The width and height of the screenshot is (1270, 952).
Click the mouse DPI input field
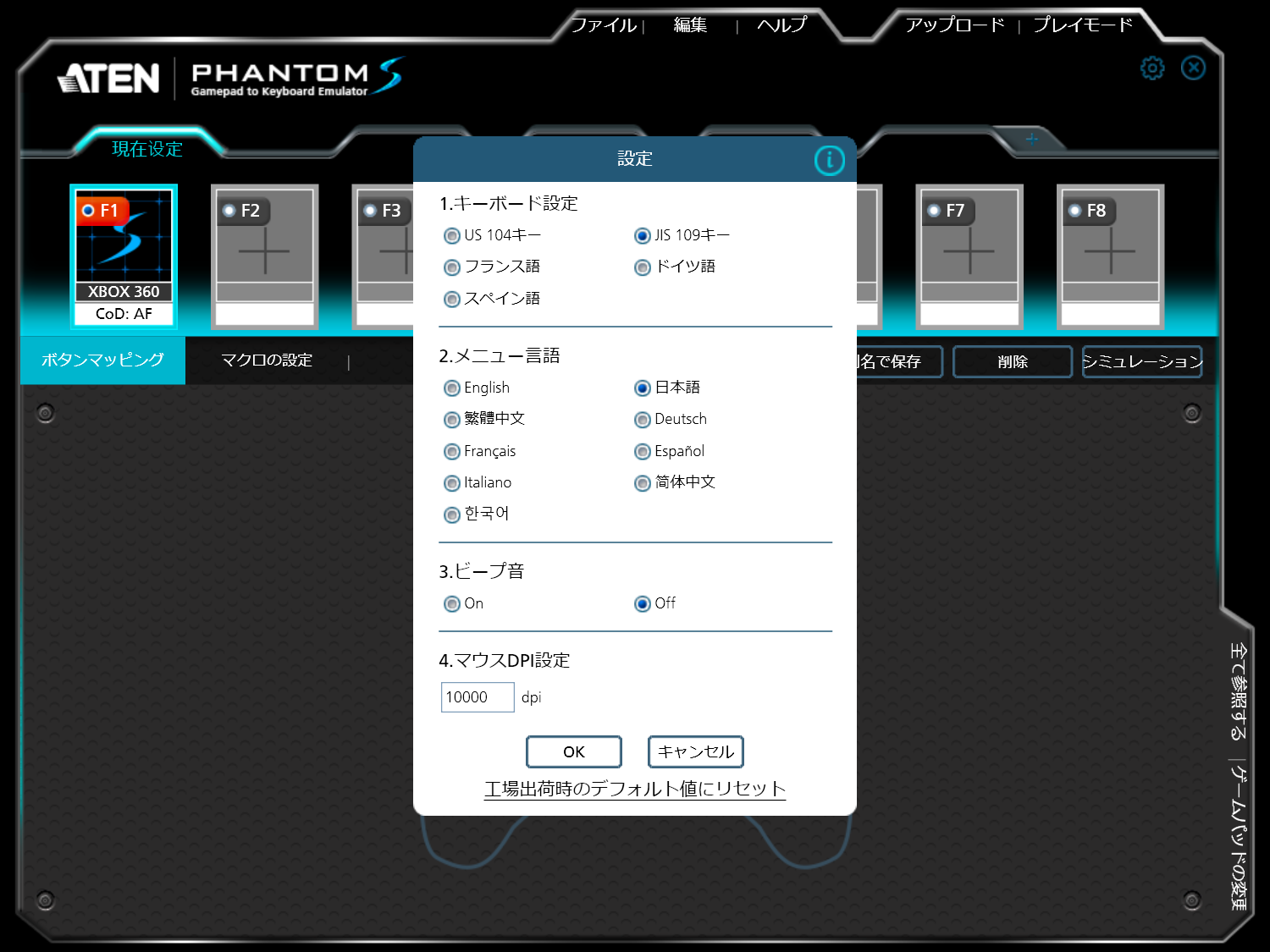pos(478,697)
